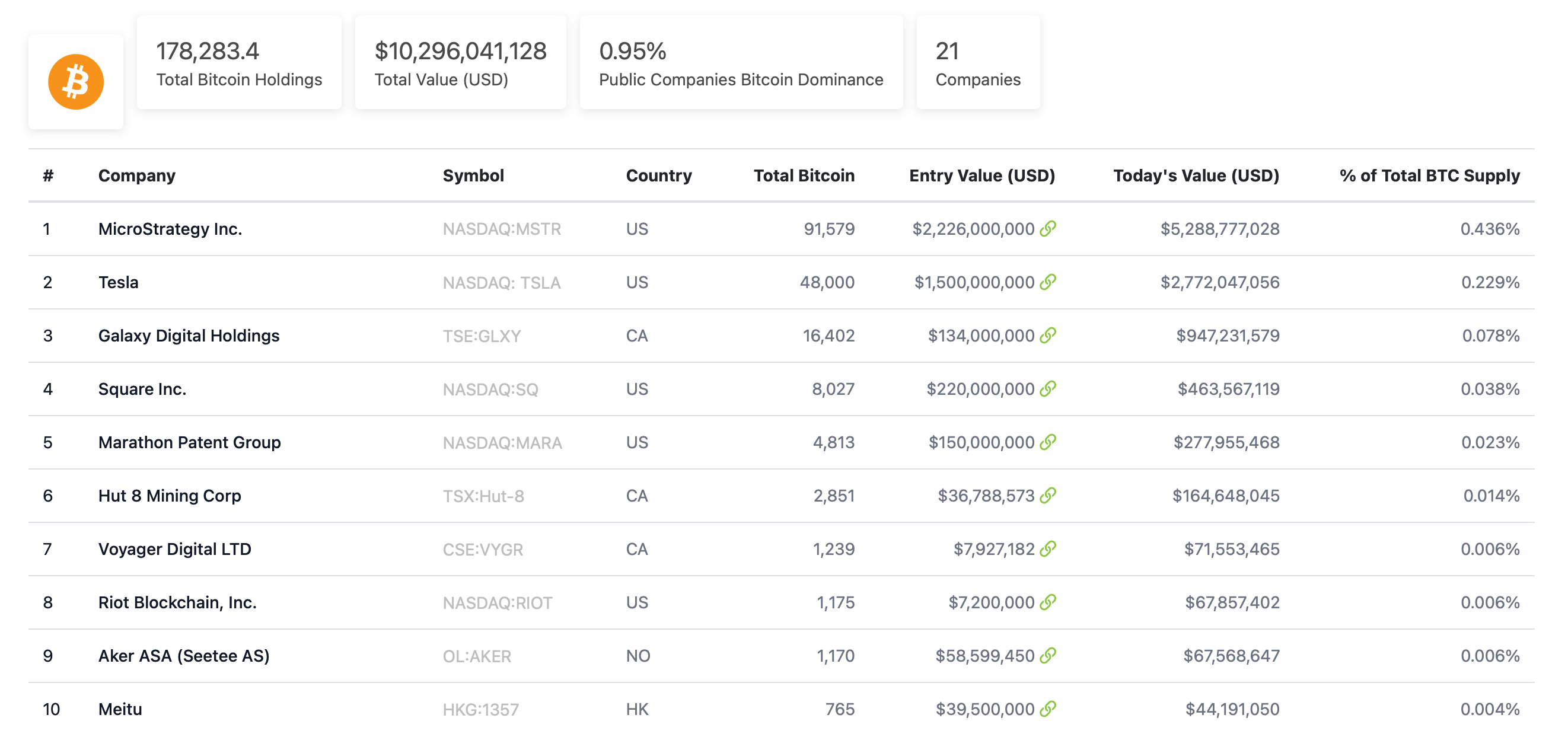Open Tesla entry value source link icon

click(1047, 282)
